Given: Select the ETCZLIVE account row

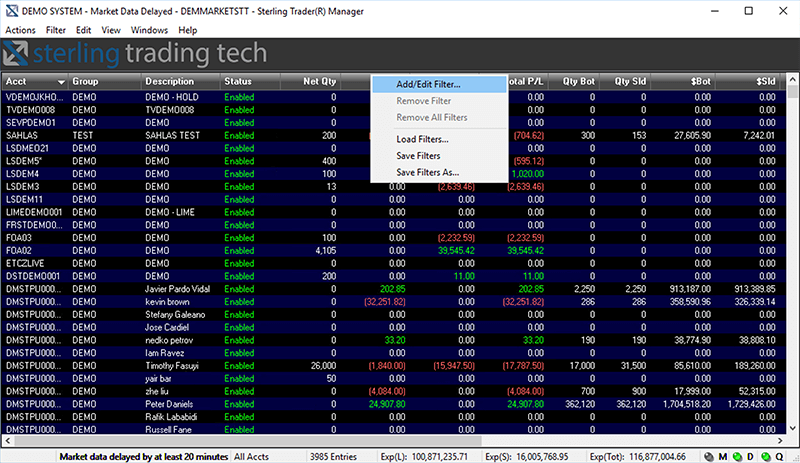Looking at the screenshot, I should [x=393, y=263].
